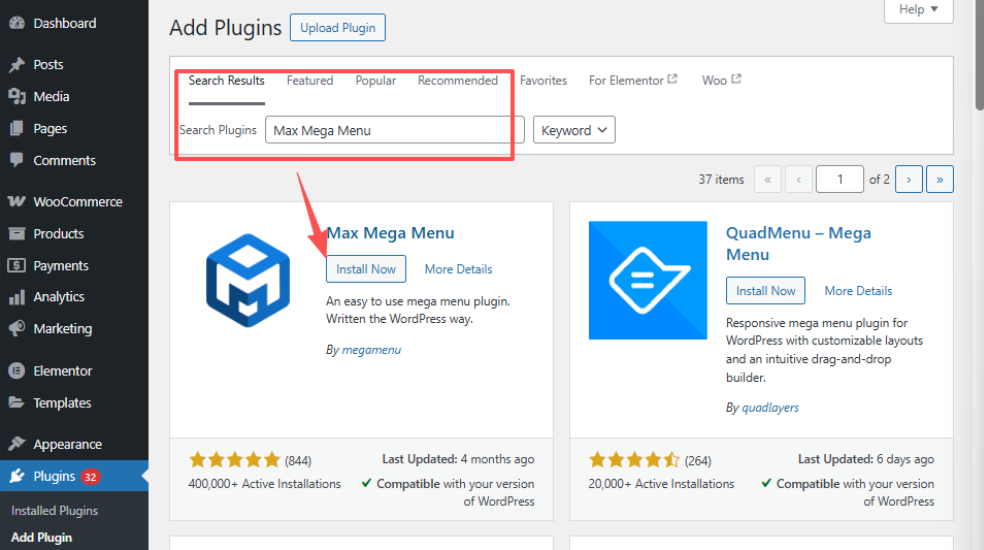
Task: Click the Upload Plugin button
Action: tap(337, 28)
